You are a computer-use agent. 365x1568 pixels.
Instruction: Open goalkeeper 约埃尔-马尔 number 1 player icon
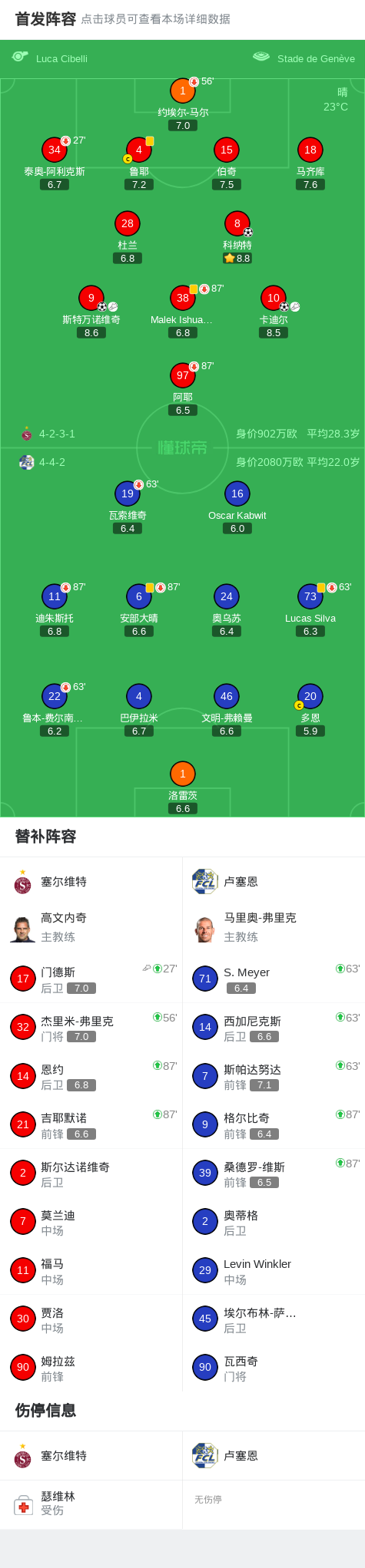coord(182,91)
